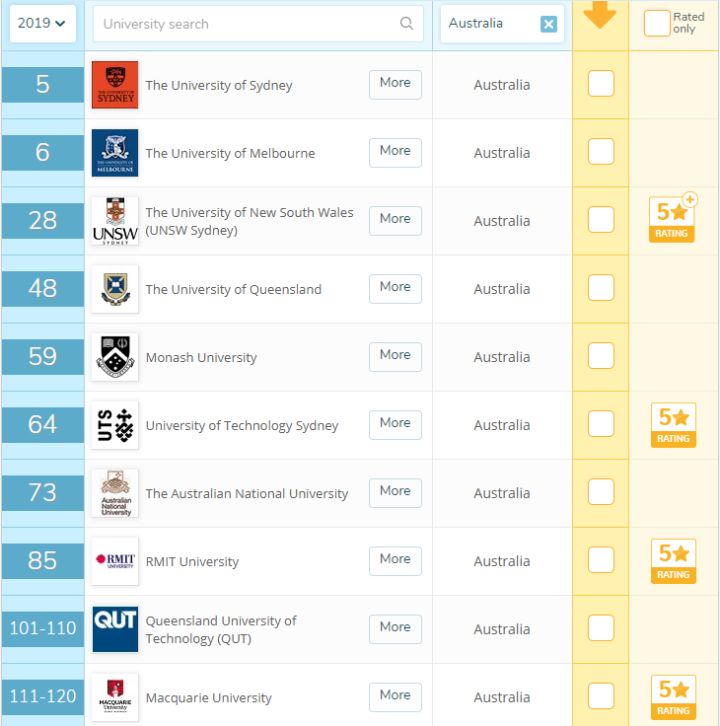Image resolution: width=720 pixels, height=726 pixels.
Task: Click the magnifier search icon
Action: pyautogui.click(x=406, y=23)
